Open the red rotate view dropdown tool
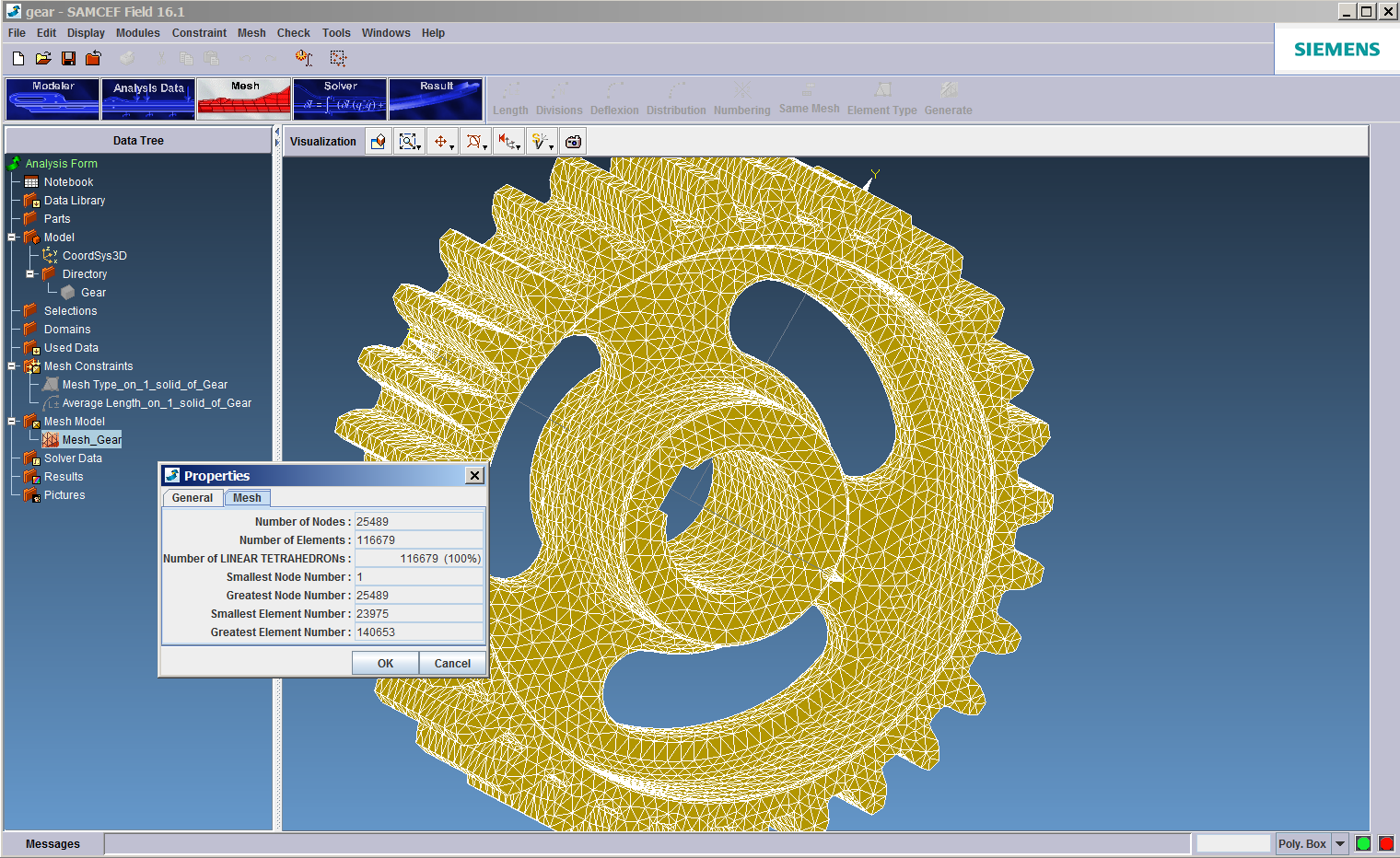This screenshot has width=1400, height=858. [475, 142]
